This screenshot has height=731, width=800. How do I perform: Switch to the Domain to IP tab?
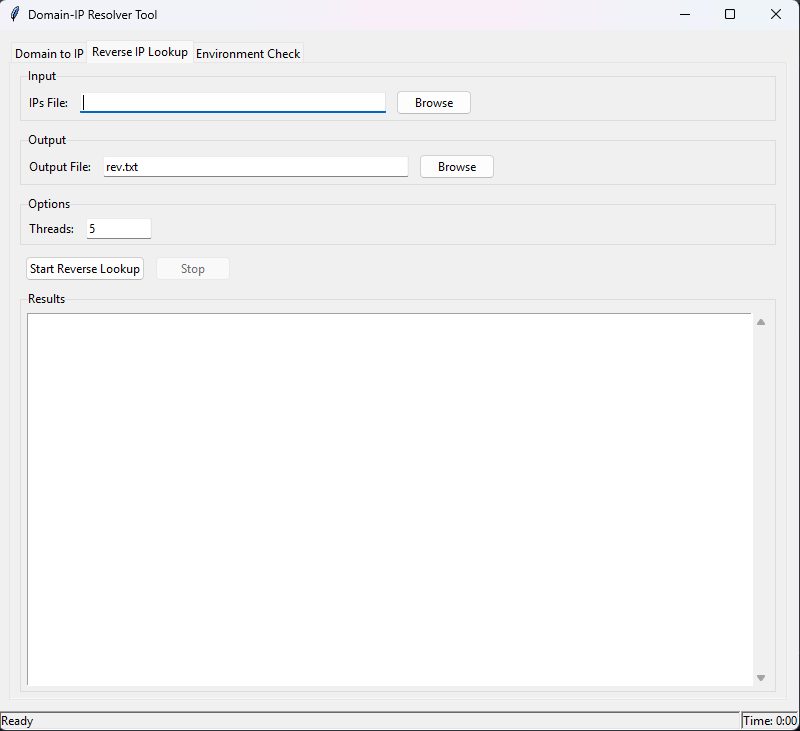point(49,54)
